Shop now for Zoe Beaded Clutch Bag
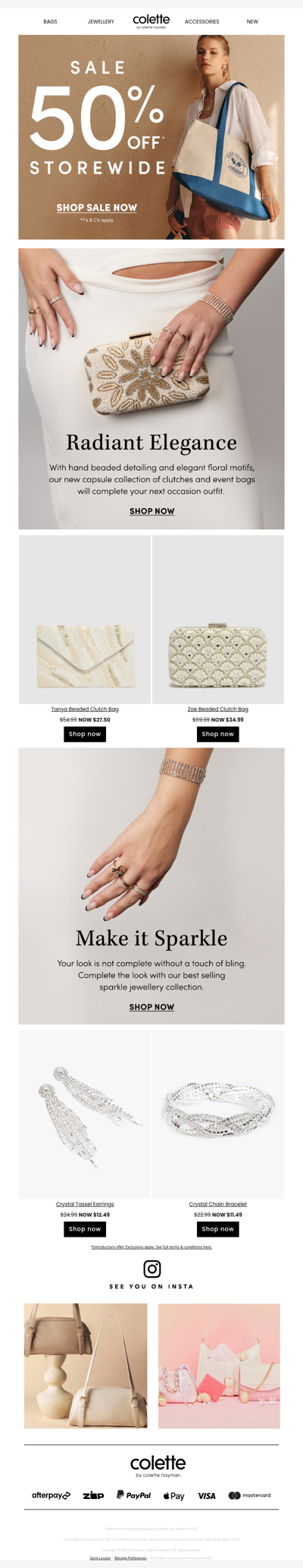 tap(218, 734)
